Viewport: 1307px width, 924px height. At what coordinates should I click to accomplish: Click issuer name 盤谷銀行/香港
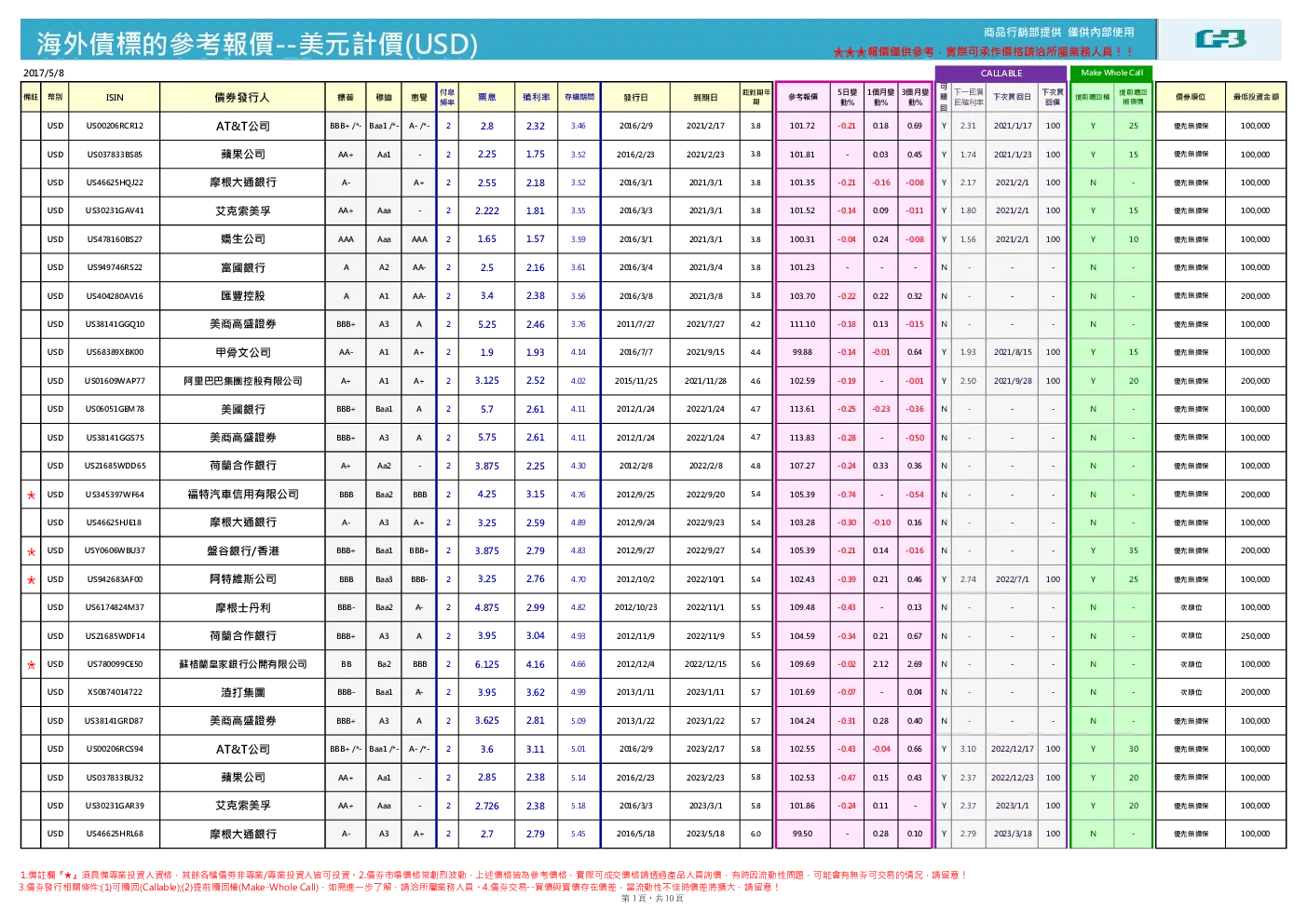pyautogui.click(x=243, y=551)
